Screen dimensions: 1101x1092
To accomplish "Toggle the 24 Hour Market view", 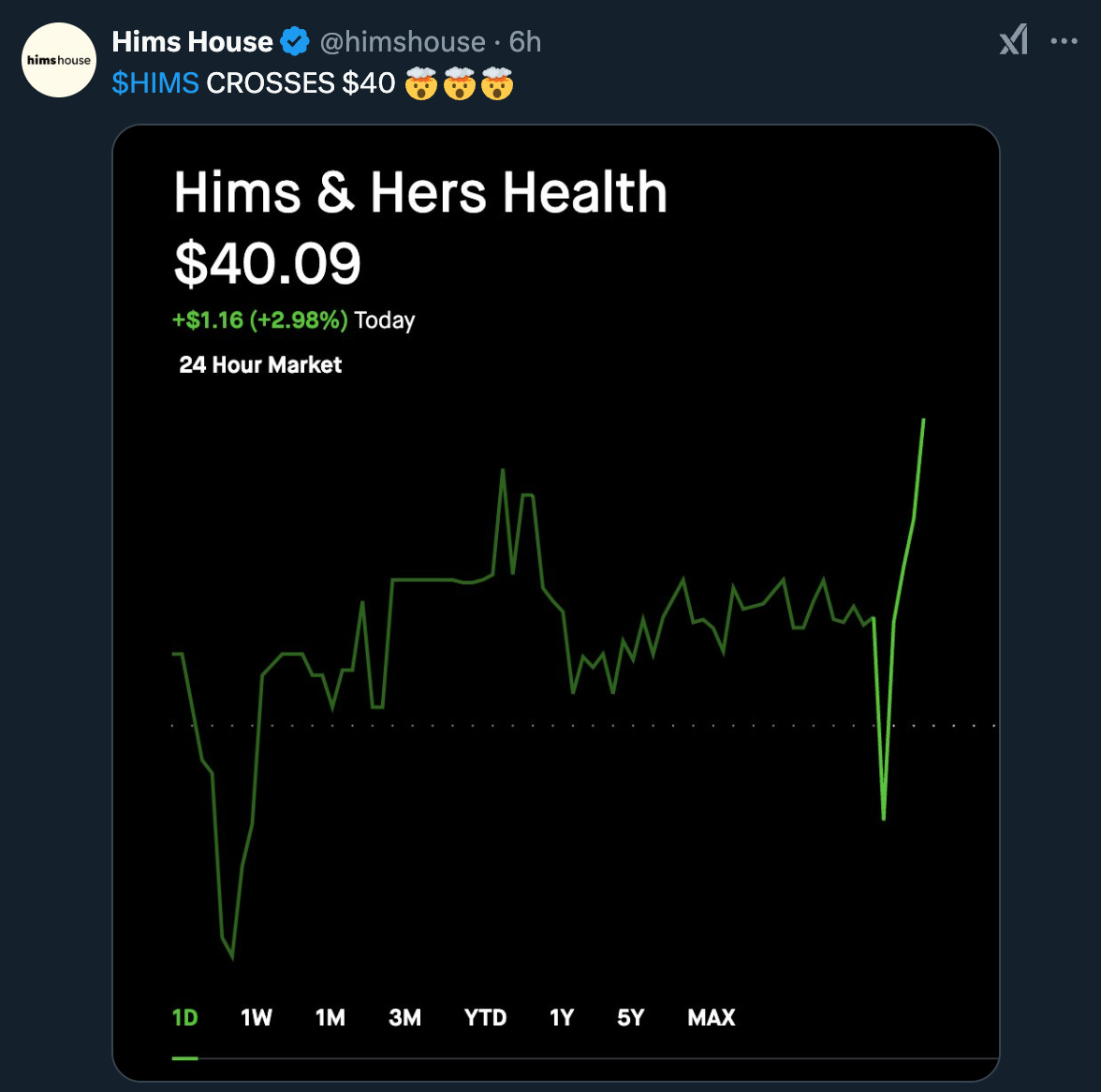I will [259, 364].
